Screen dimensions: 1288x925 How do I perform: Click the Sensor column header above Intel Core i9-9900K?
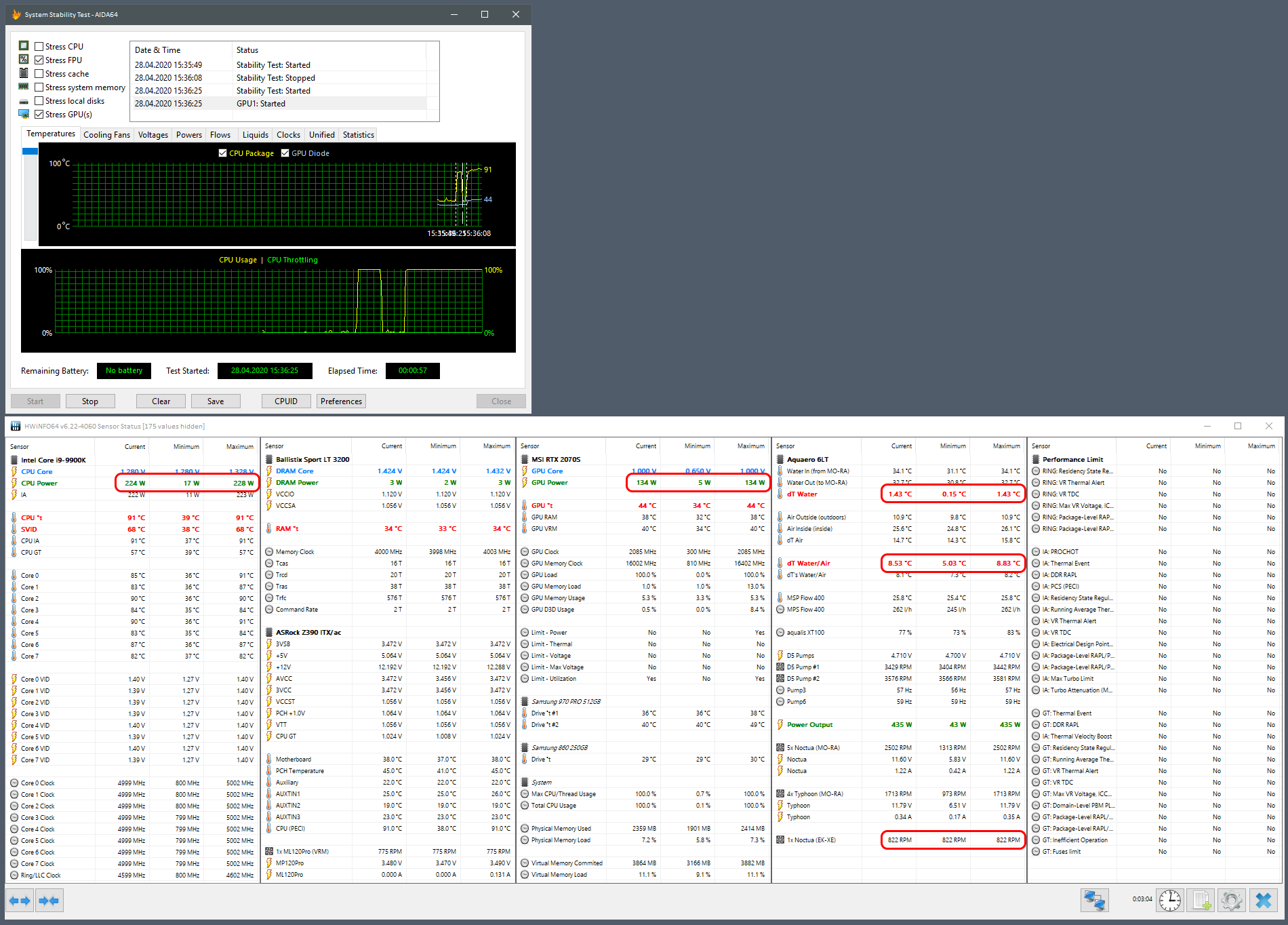coord(50,446)
